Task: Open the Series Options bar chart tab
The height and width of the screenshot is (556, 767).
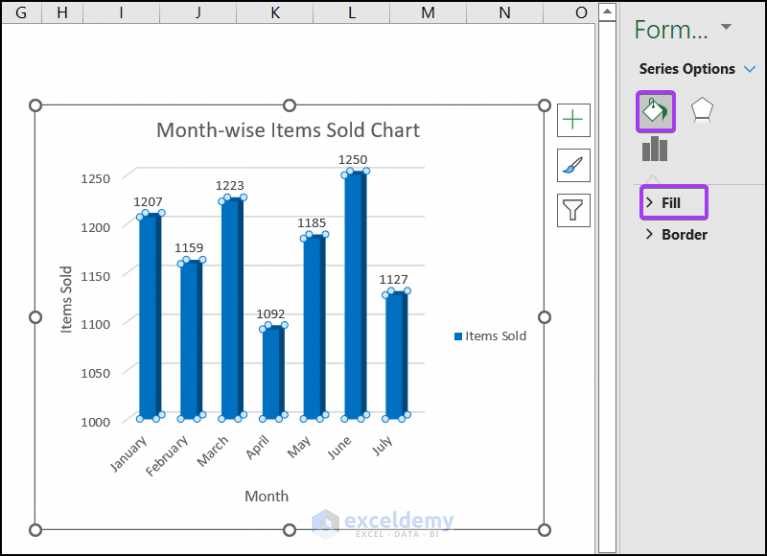Action: [654, 149]
